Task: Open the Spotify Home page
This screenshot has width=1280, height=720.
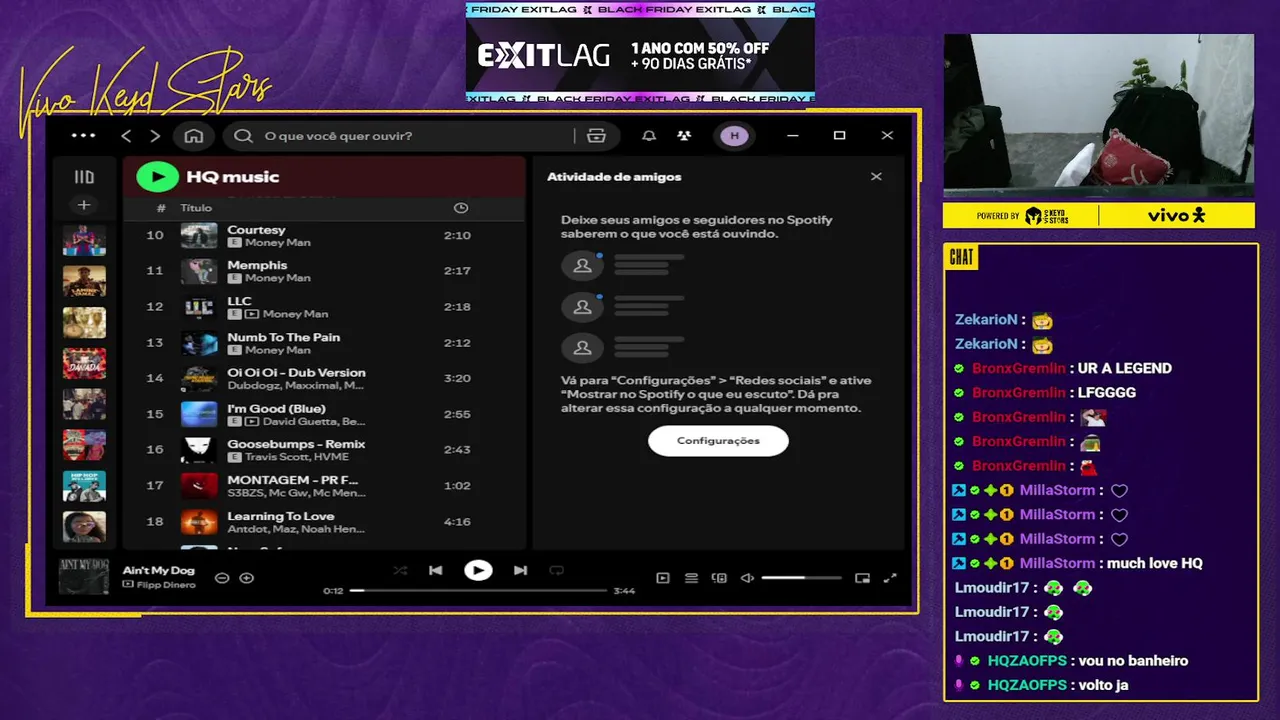Action: pos(194,136)
